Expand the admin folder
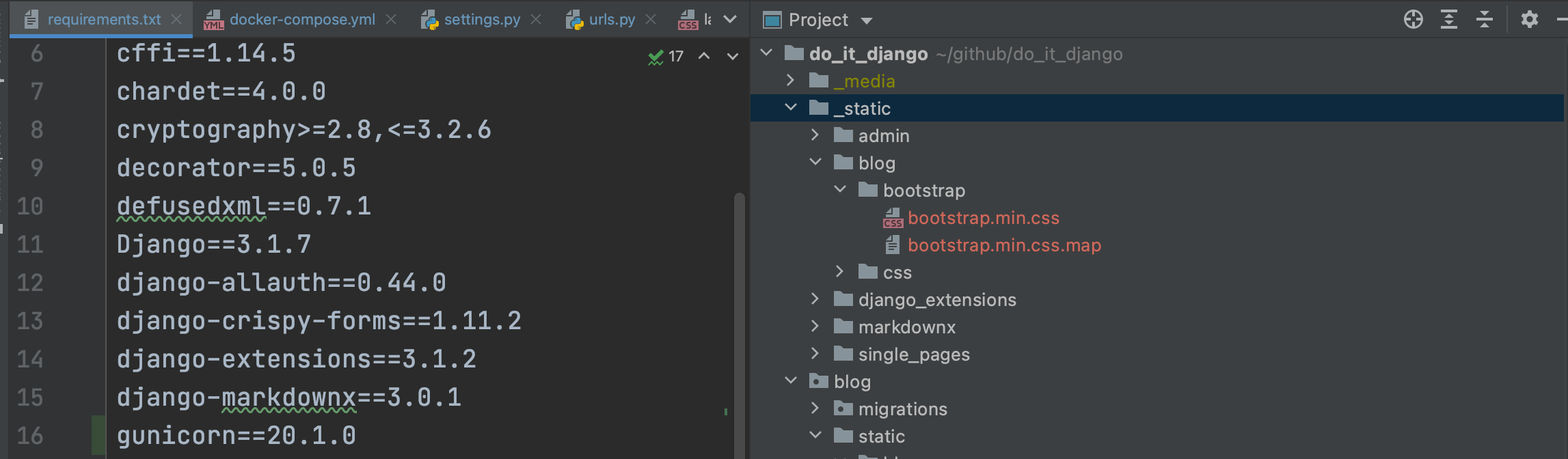This screenshot has height=459, width=1568. coord(815,135)
